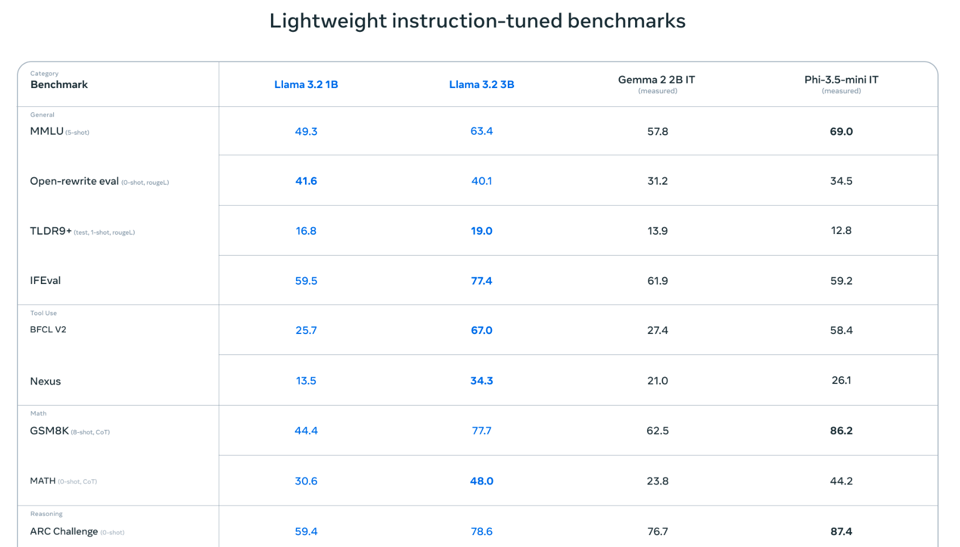This screenshot has width=960, height=547.
Task: Click the Llama 3.2 1B MMLU score 49.3
Action: click(x=306, y=131)
